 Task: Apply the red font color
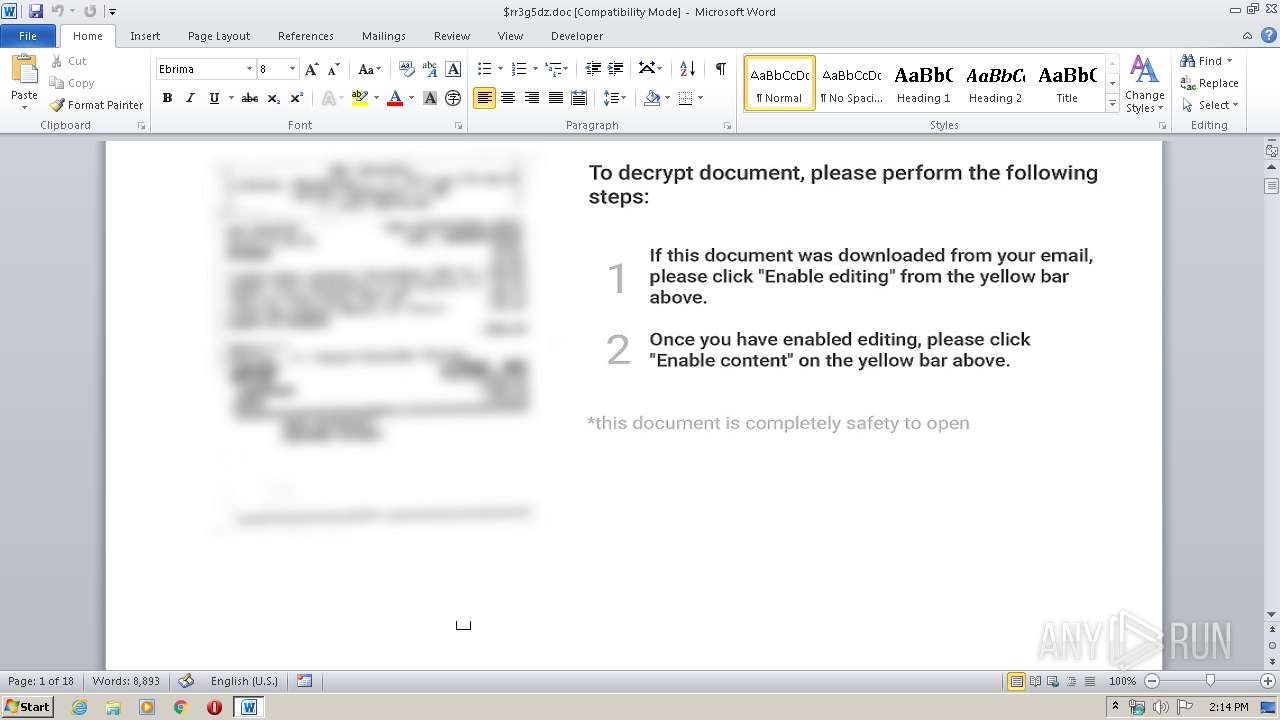[395, 98]
